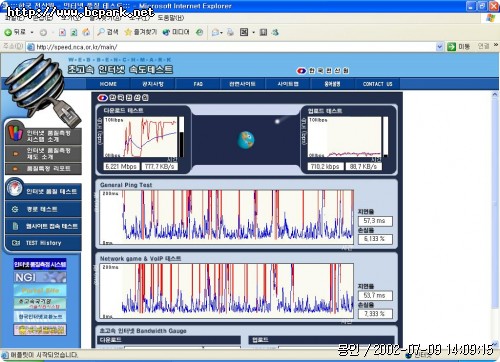Go to browser Home icon

[86, 32]
